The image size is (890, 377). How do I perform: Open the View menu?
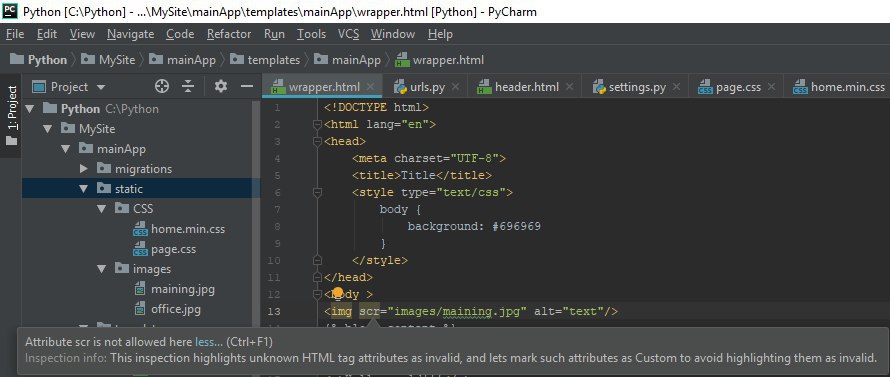coord(82,34)
